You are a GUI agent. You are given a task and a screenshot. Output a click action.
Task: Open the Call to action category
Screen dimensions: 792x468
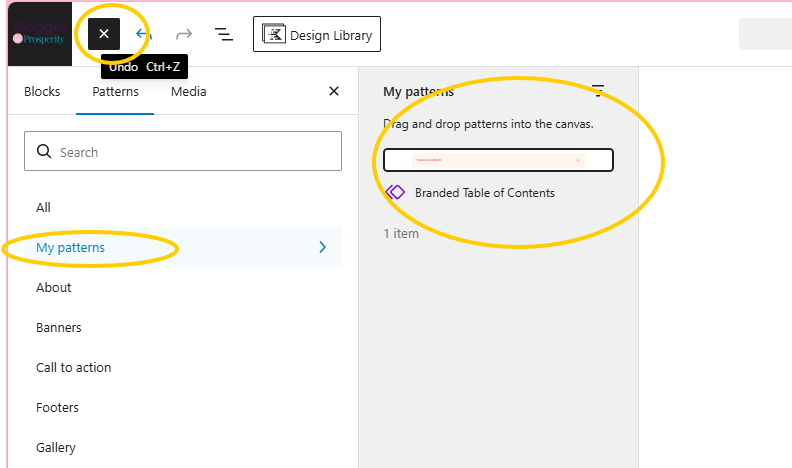183,367
